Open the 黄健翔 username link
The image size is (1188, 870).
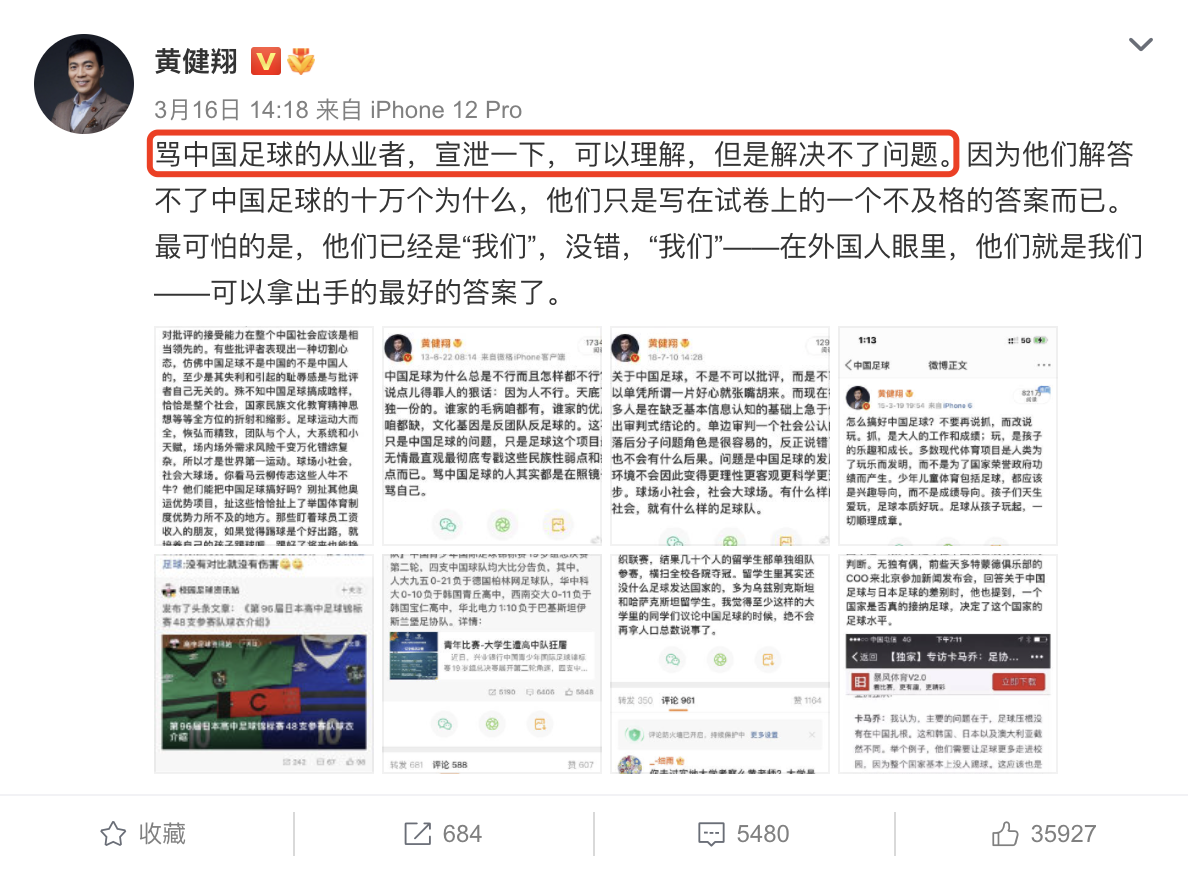coord(196,61)
